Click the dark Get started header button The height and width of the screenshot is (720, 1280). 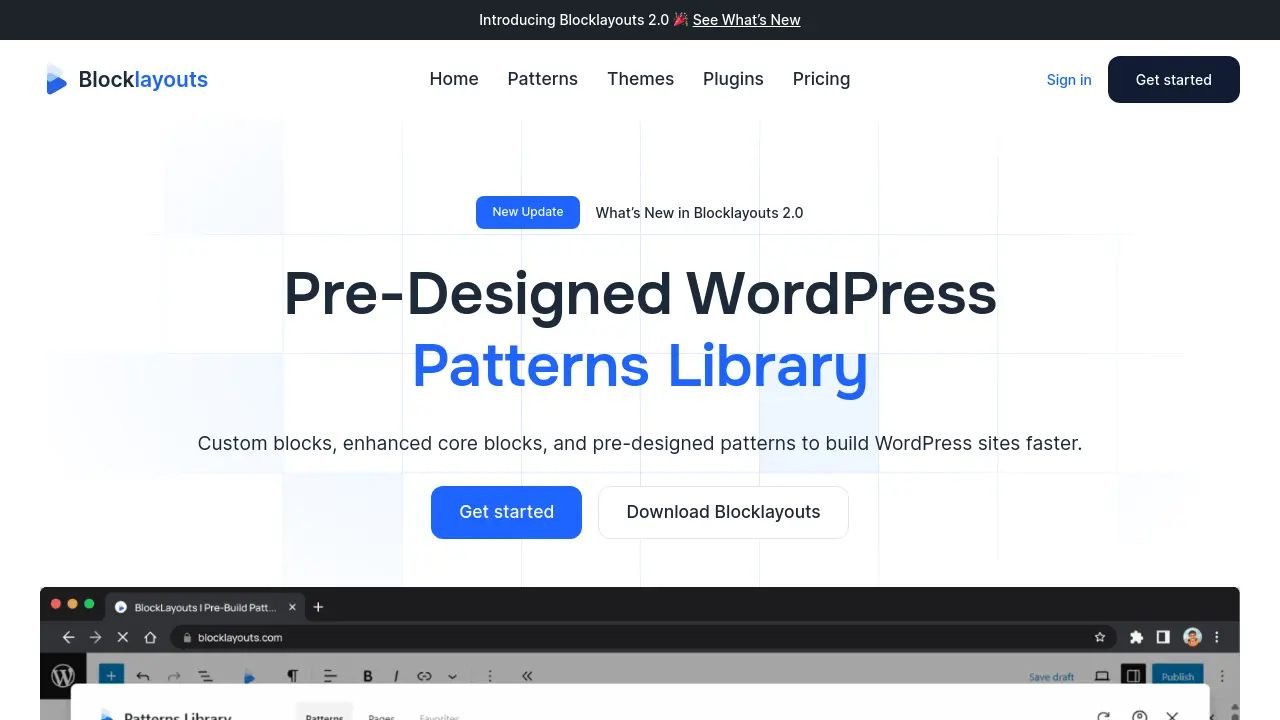(x=1174, y=80)
